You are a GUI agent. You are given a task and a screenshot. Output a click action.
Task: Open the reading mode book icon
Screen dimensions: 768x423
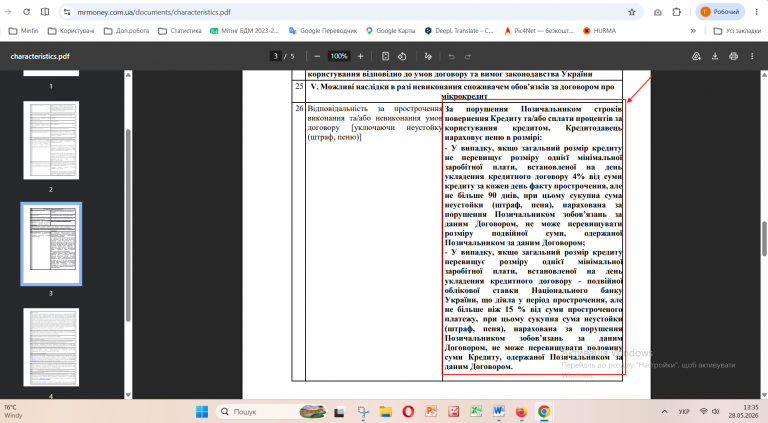pos(45,12)
